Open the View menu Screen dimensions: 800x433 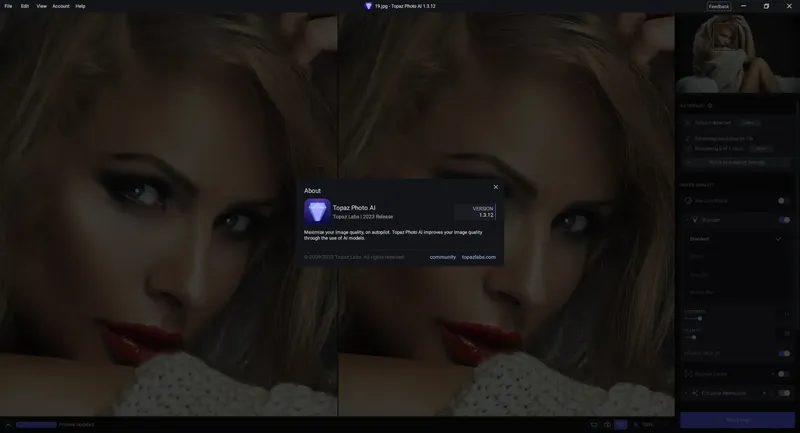tap(41, 6)
